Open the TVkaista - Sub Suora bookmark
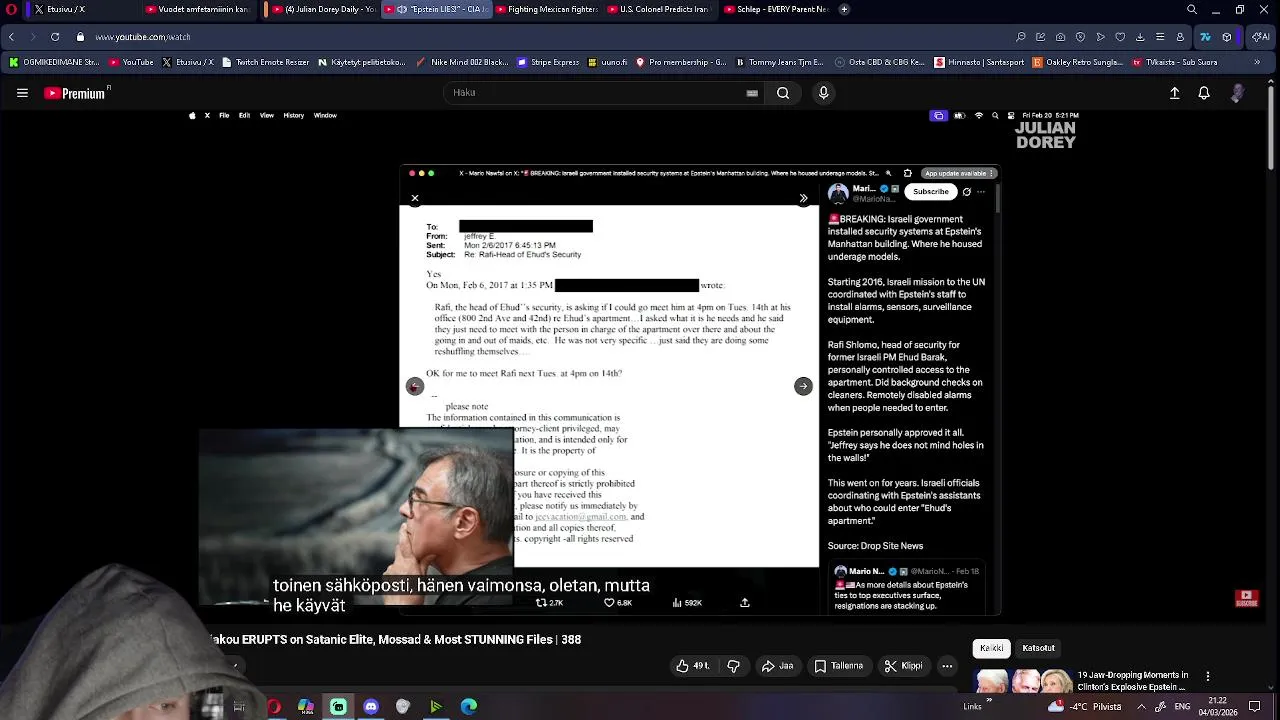Viewport: 1280px width, 720px height. [1175, 62]
